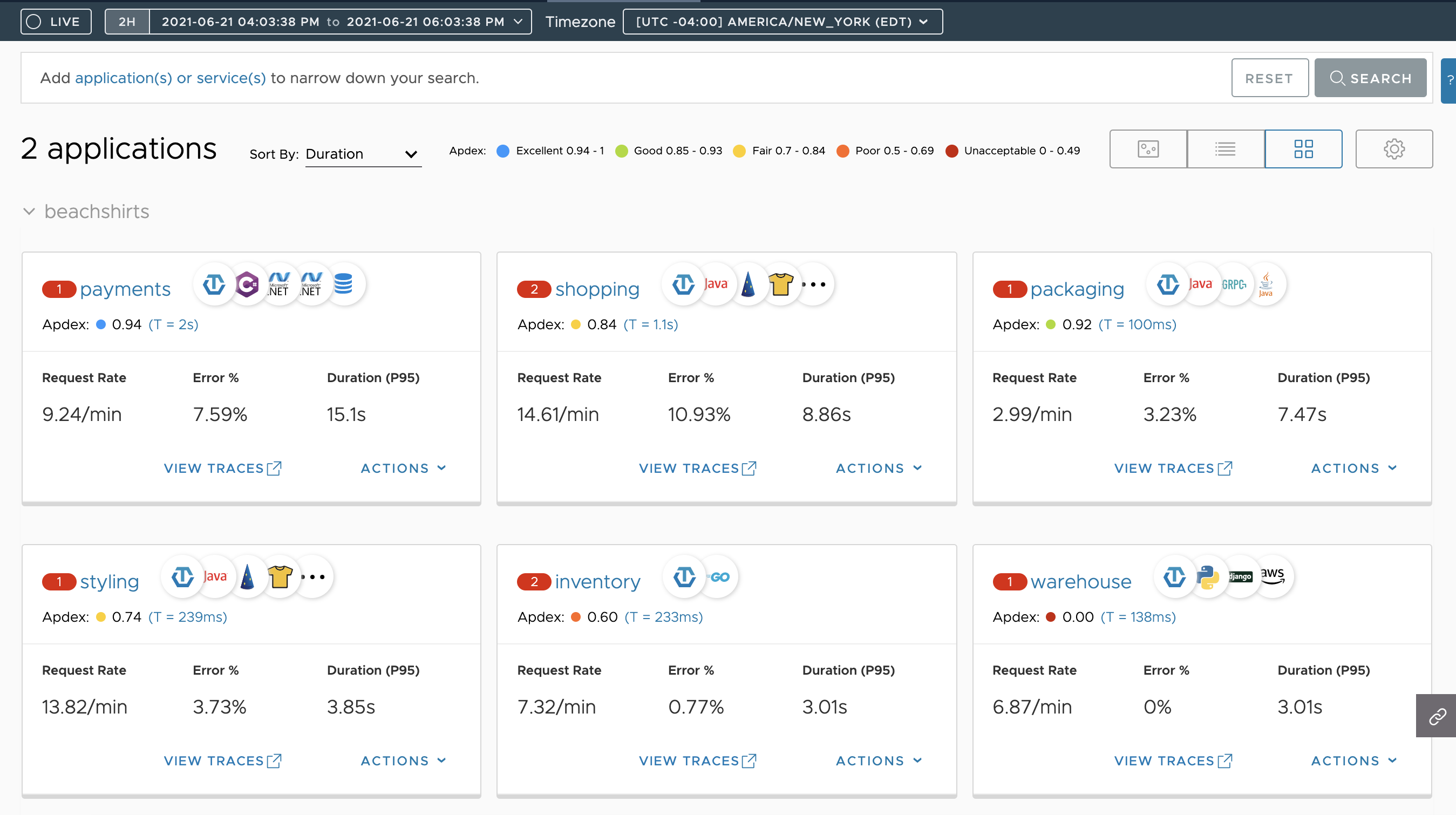This screenshot has height=815, width=1456.
Task: Click the warehouse apdex threshold T = 138ms
Action: pos(1138,617)
